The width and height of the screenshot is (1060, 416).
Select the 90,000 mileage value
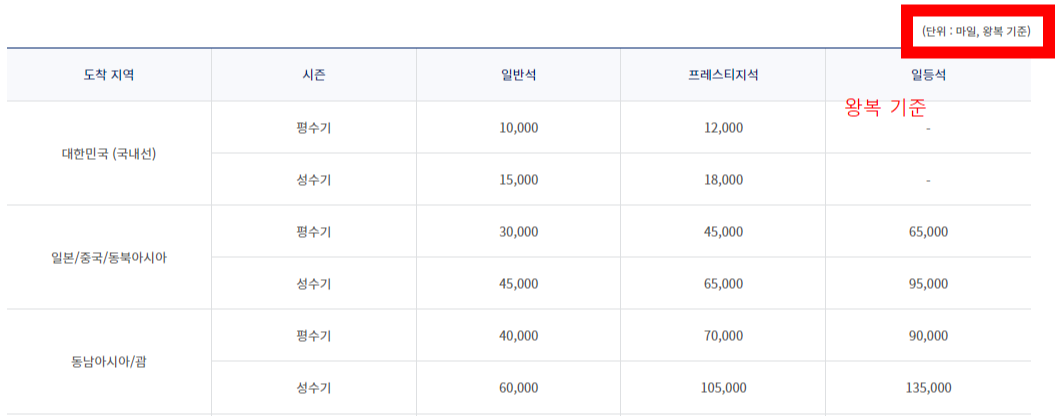tap(928, 336)
